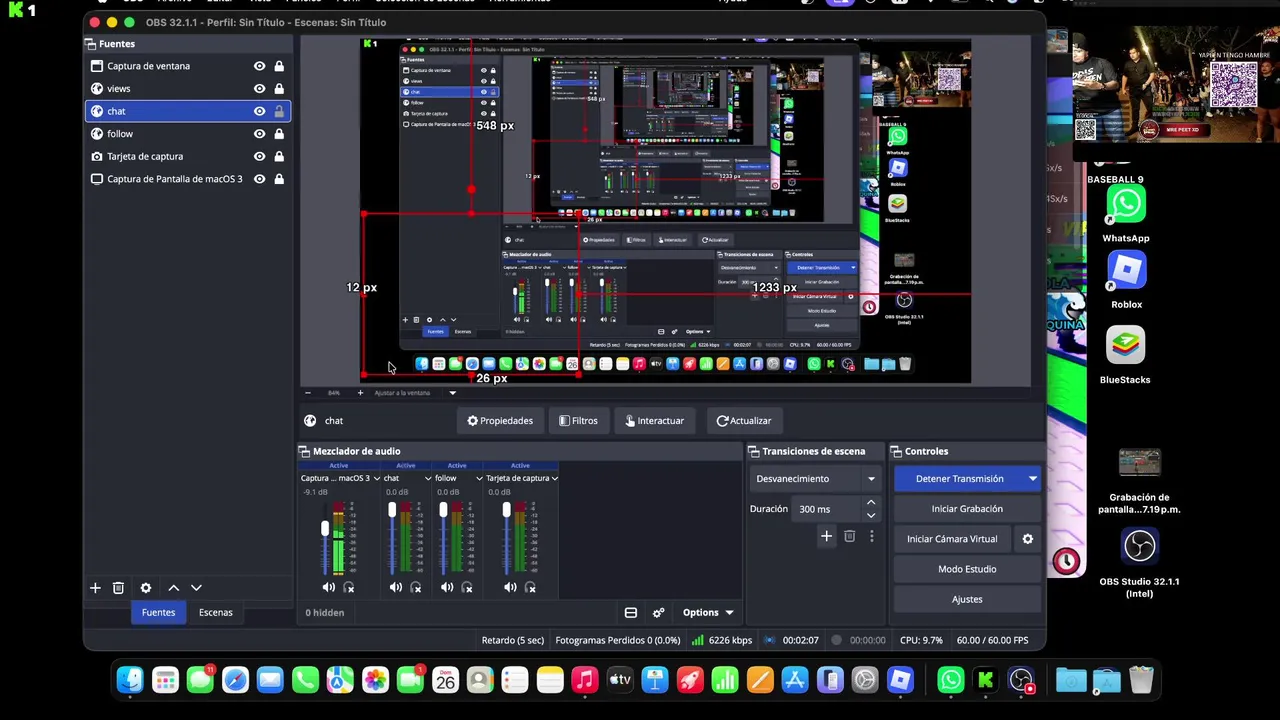Select the views source row
The width and height of the screenshot is (1280, 720).
click(x=188, y=88)
